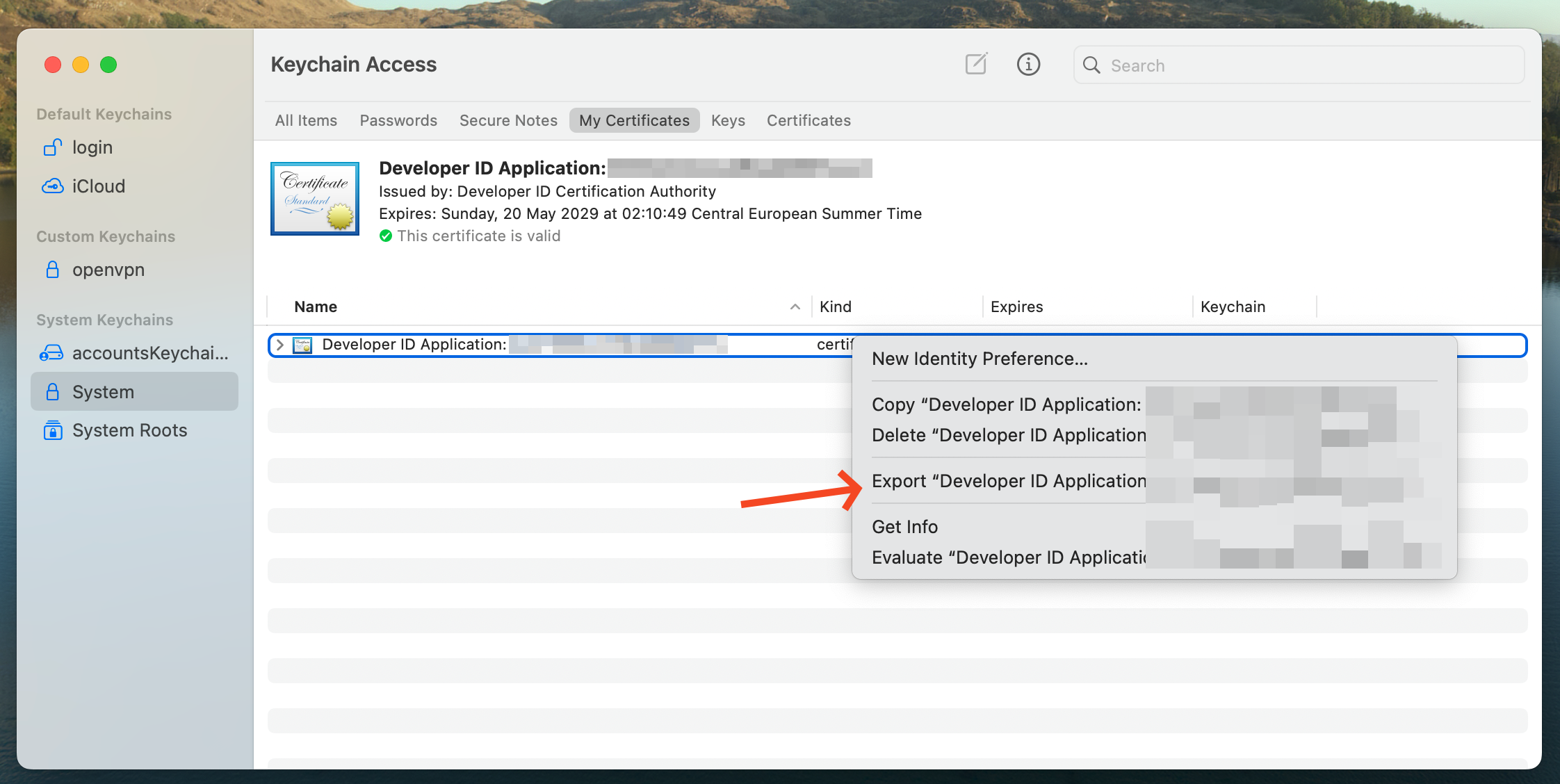
Task: Click the unlocked padlock icon beside login
Action: click(53, 147)
